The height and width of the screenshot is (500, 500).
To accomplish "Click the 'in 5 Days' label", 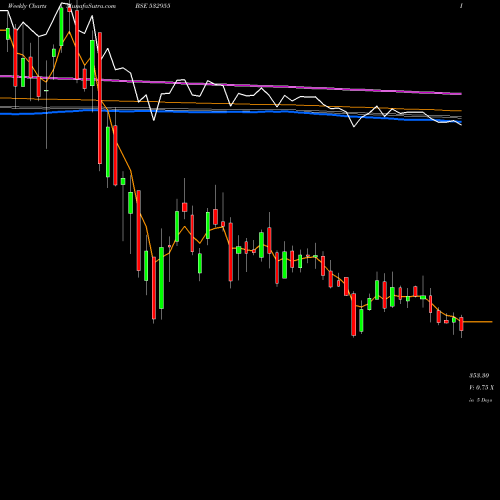I will click(x=481, y=400).
